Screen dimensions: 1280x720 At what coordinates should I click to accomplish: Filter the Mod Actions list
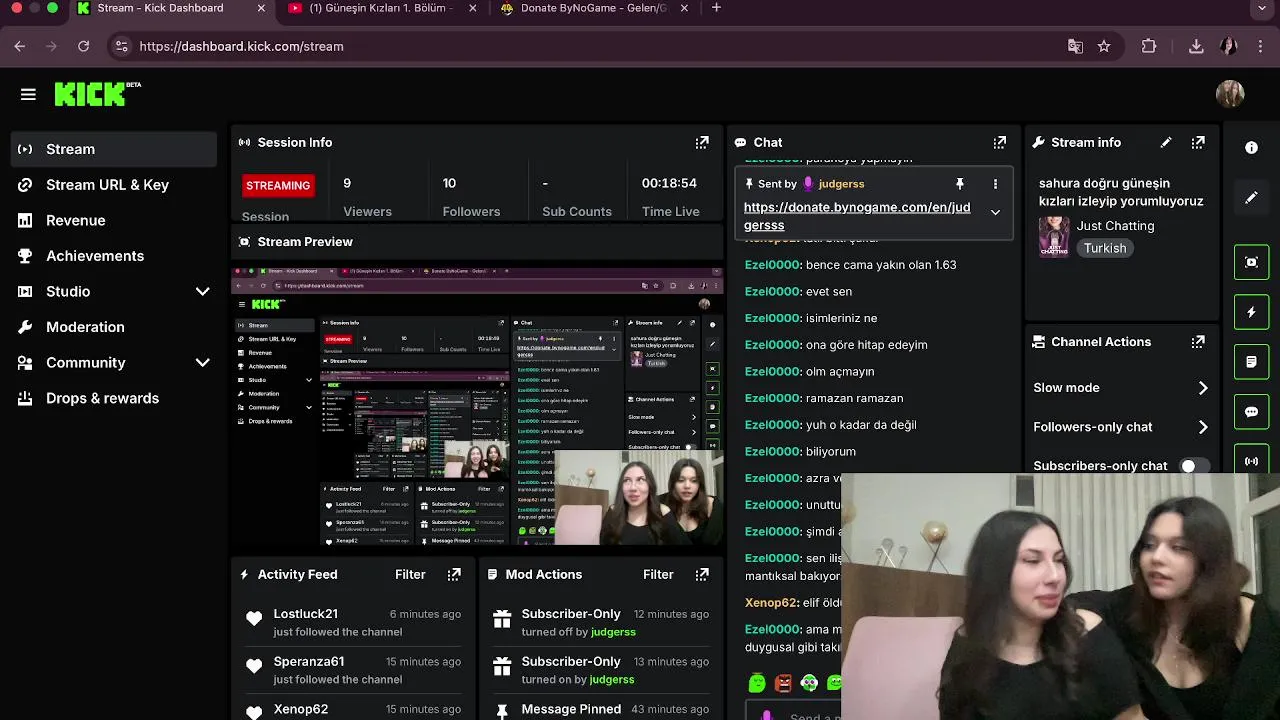tap(658, 575)
